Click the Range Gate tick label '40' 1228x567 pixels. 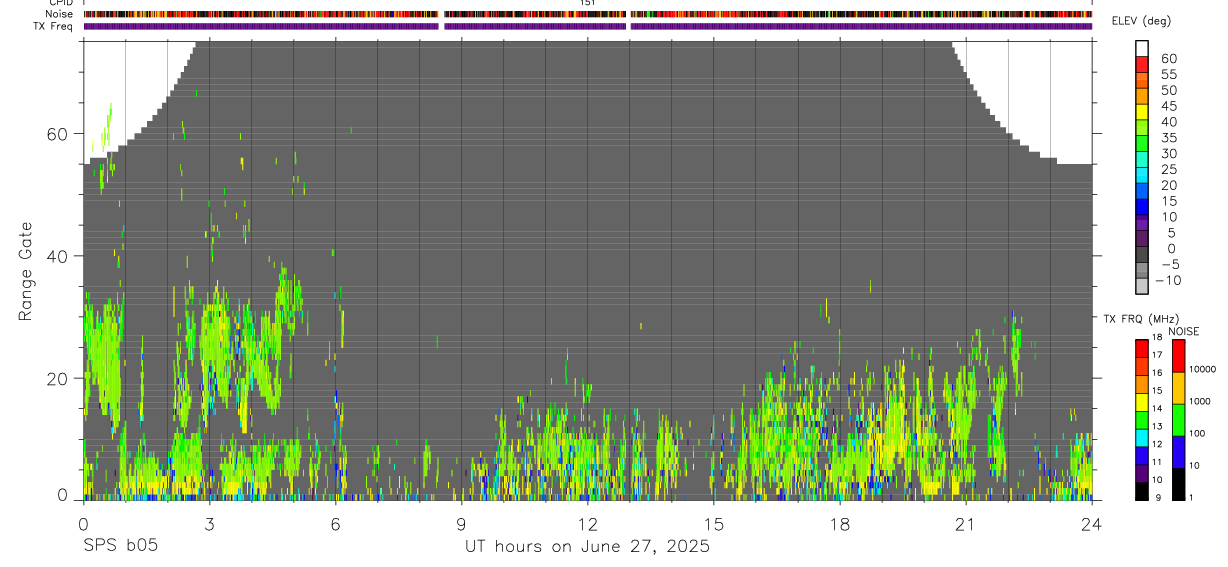click(57, 256)
